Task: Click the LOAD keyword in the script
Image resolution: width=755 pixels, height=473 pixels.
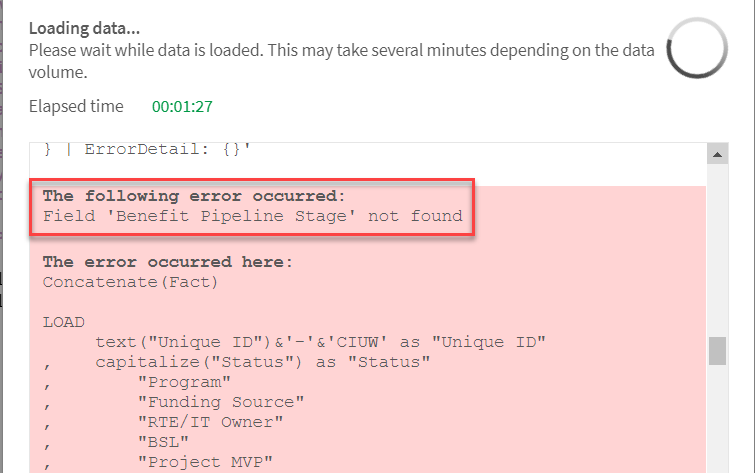Action: pyautogui.click(x=63, y=323)
